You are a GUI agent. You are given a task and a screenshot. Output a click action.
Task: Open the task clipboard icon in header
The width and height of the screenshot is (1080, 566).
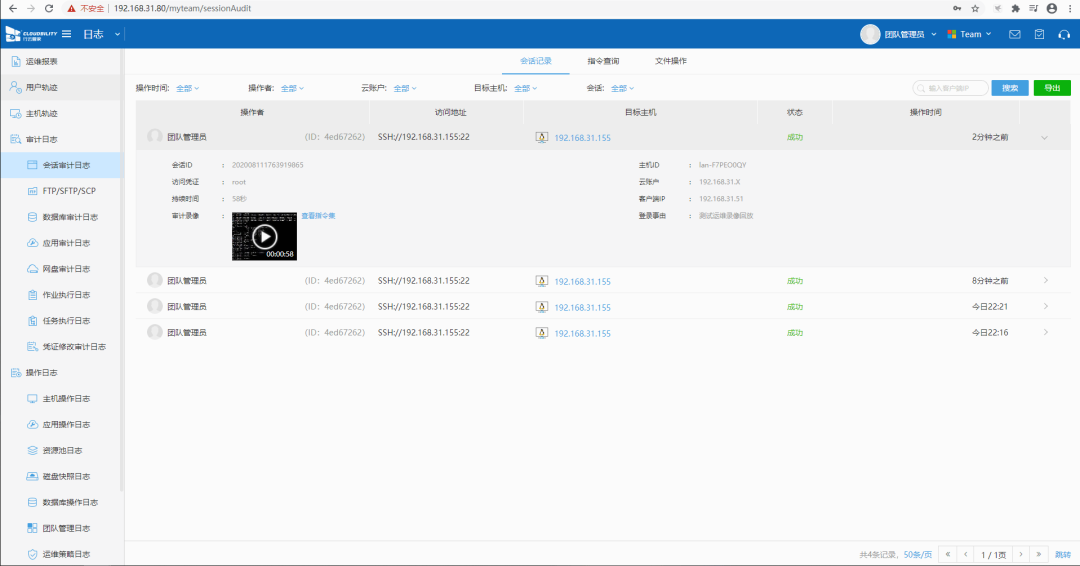(1039, 34)
